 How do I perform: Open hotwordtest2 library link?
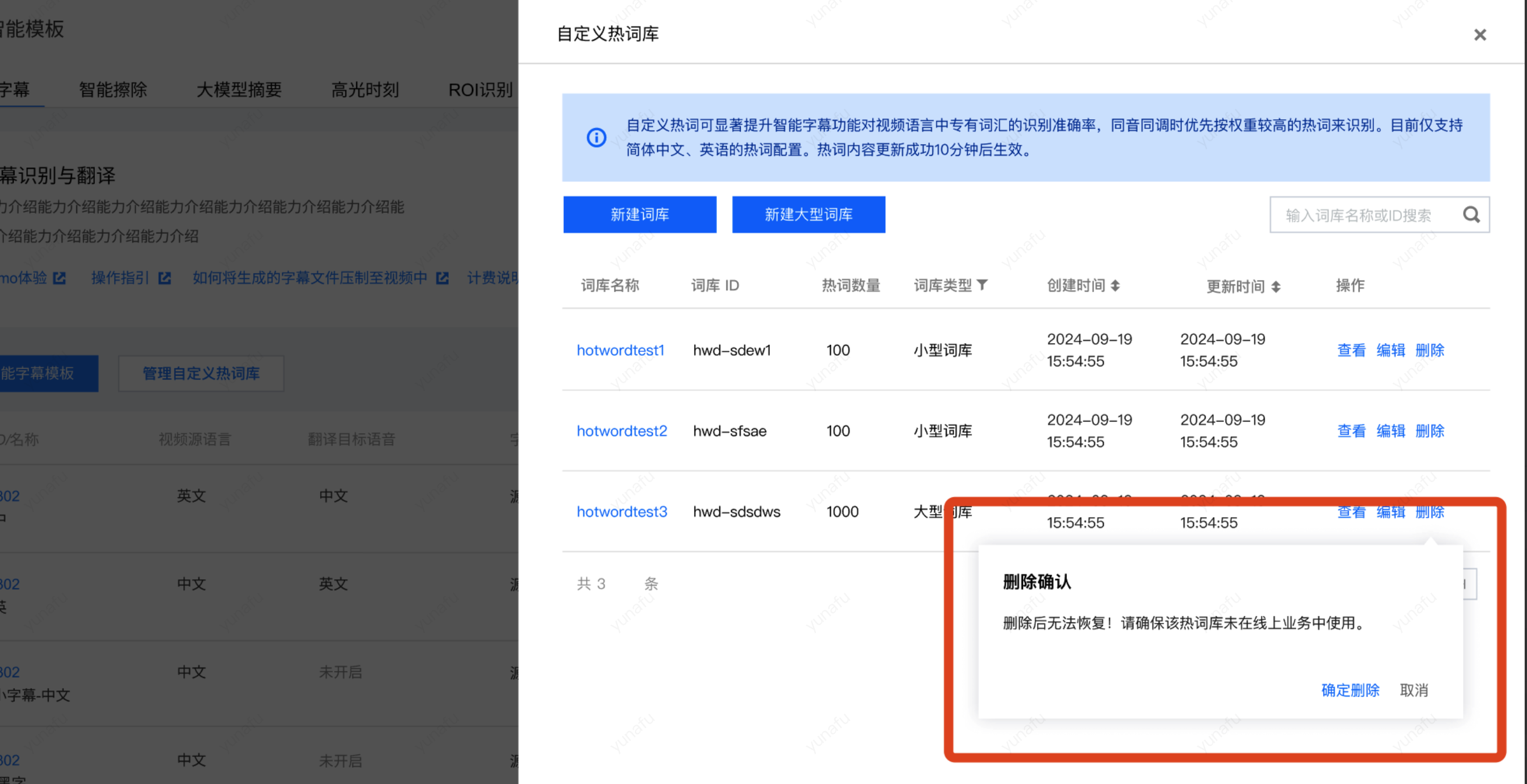[x=622, y=431]
